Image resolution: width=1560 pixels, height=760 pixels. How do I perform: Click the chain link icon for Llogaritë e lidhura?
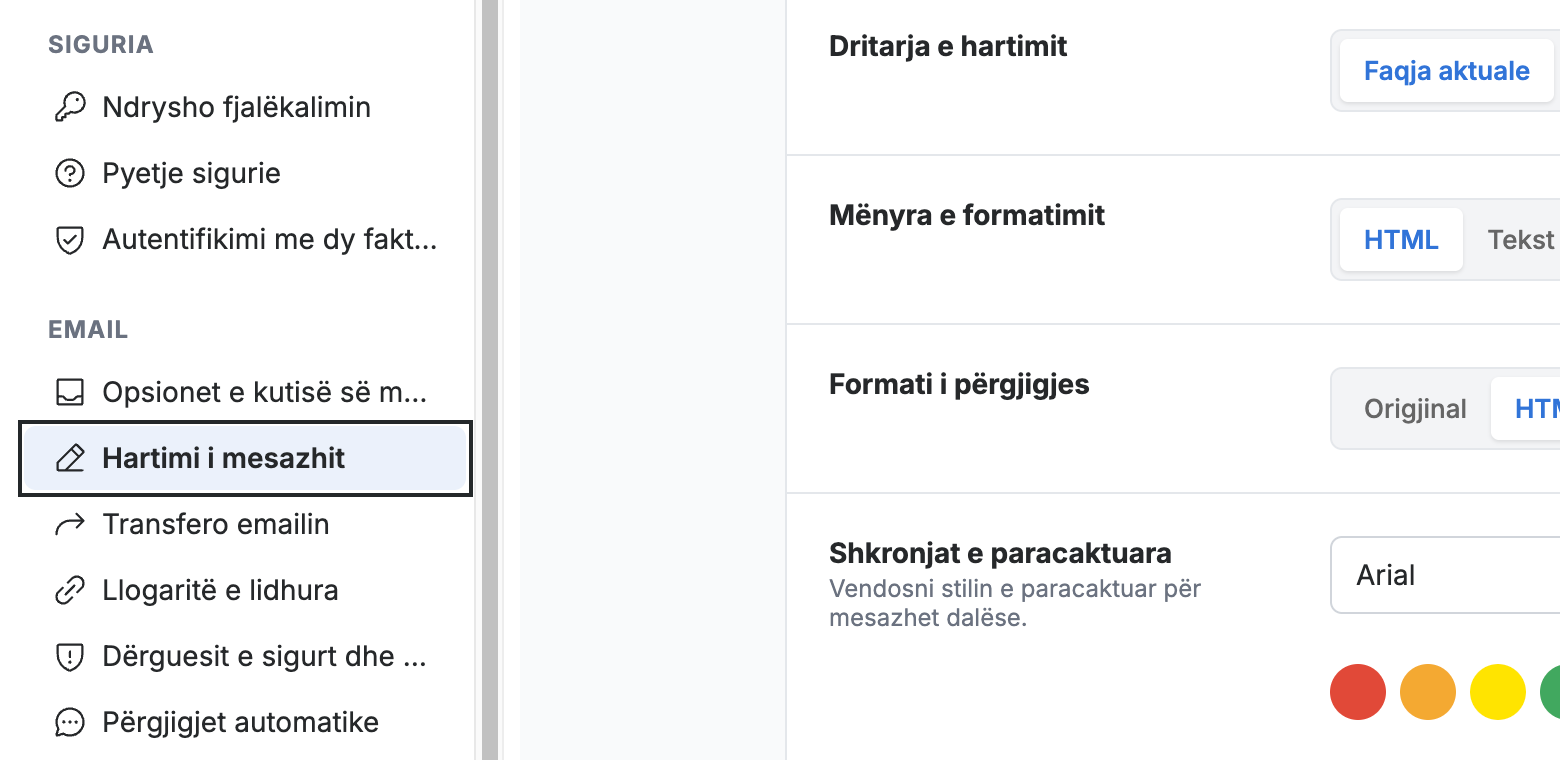pos(69,590)
